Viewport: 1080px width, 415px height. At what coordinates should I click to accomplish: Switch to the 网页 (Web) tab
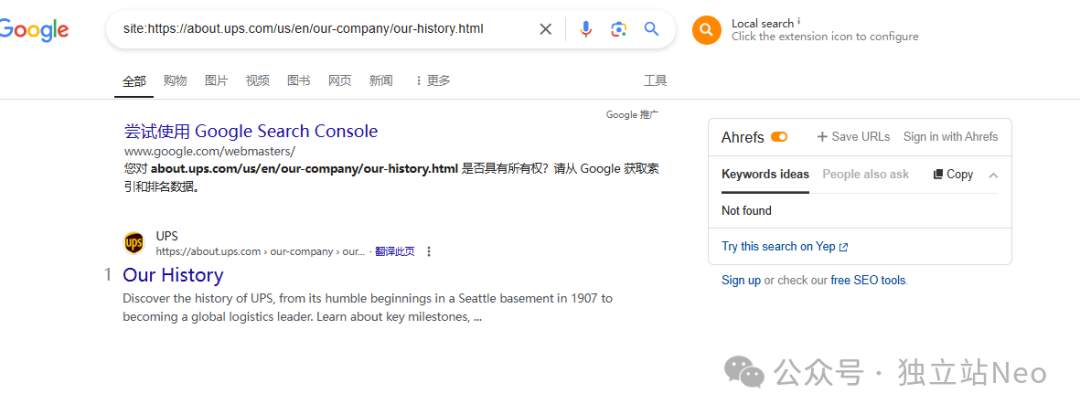point(340,81)
